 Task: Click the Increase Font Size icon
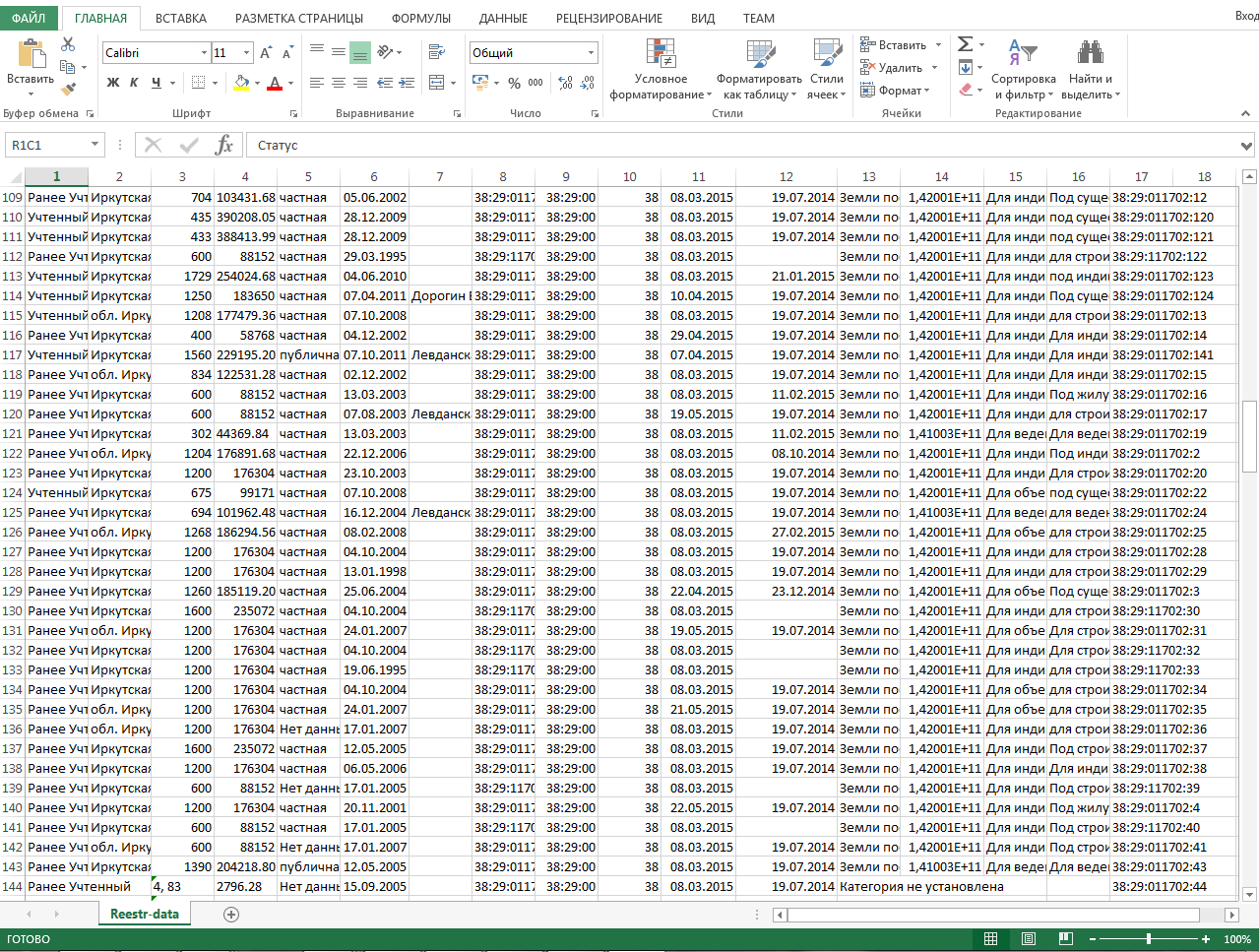(x=266, y=53)
